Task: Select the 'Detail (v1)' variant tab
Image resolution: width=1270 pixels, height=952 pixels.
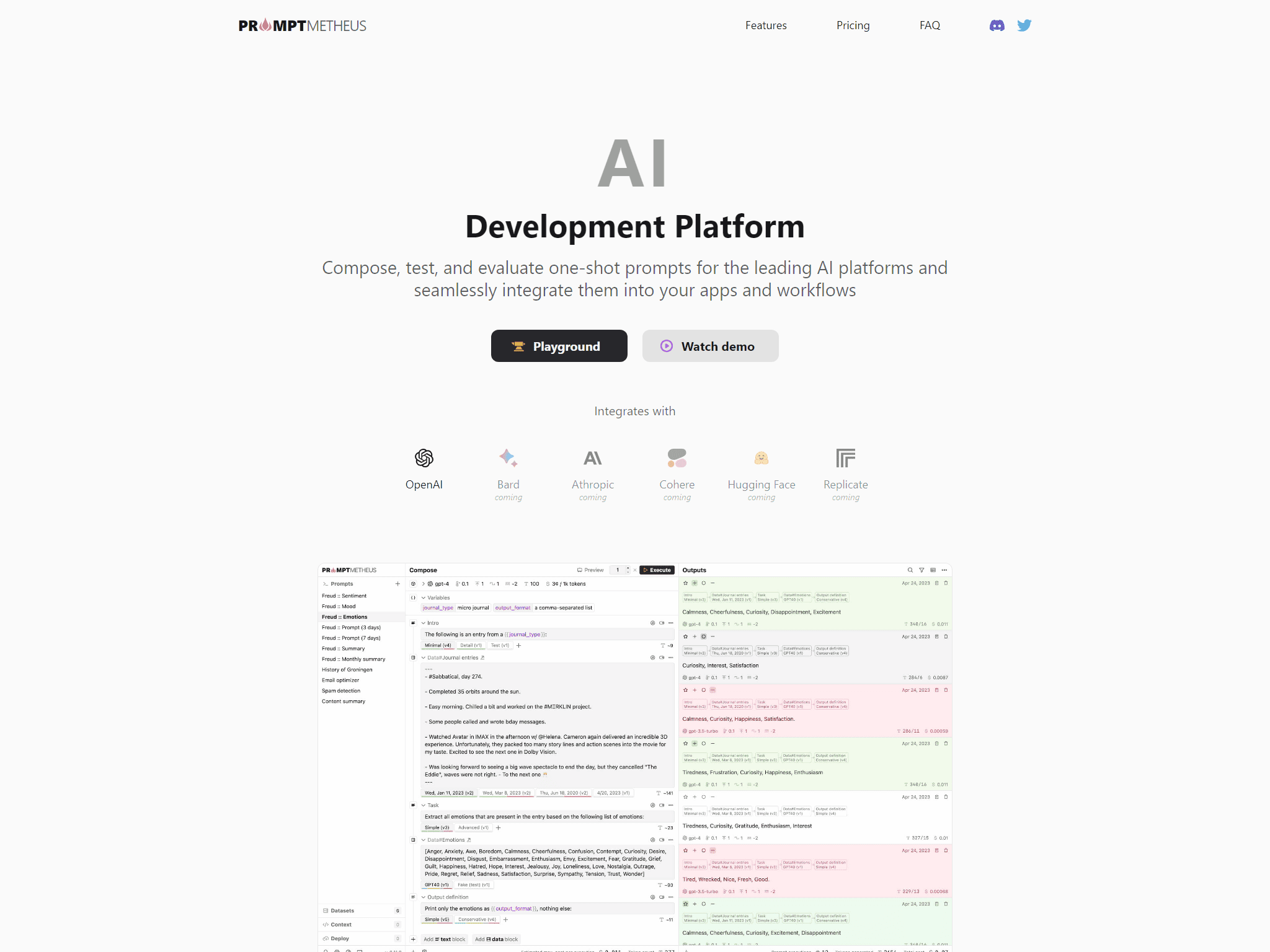Action: click(471, 645)
